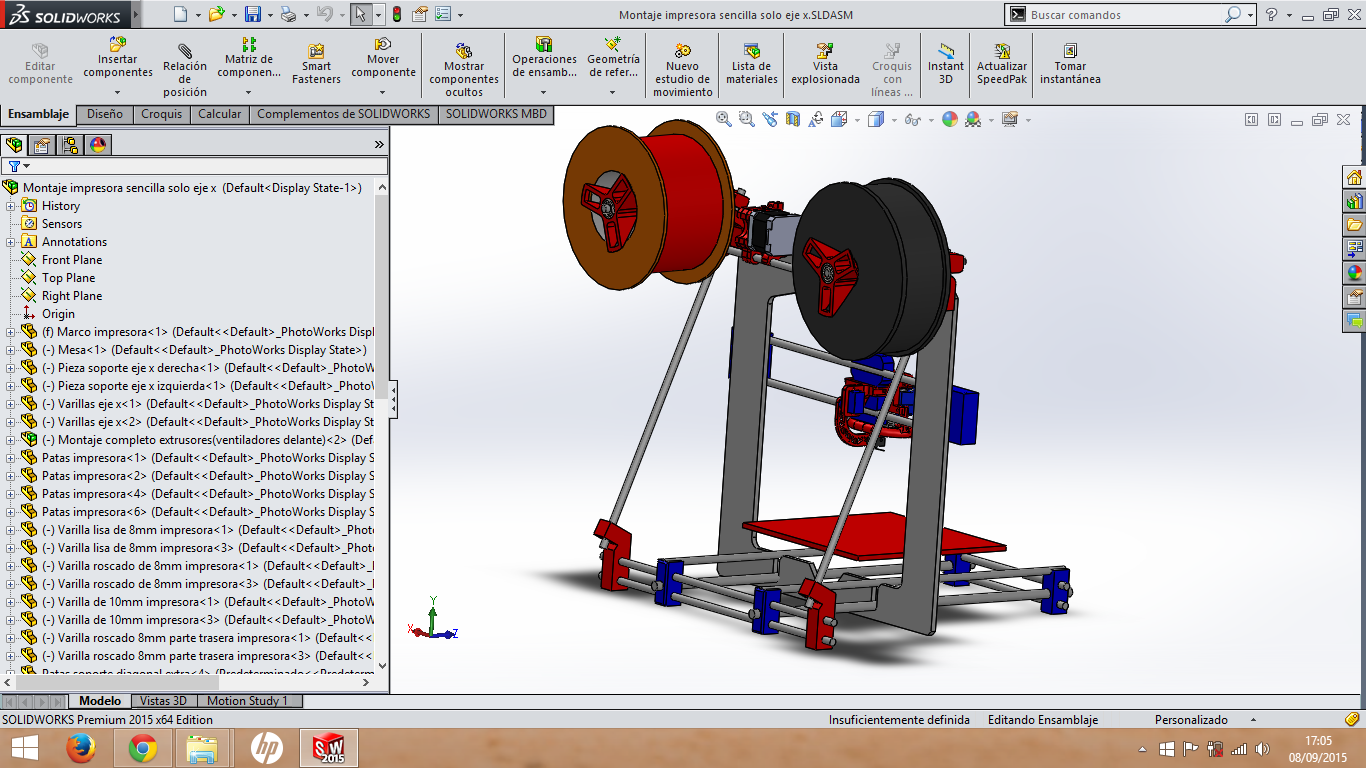Switch to Motion Study 1 tab
Image resolution: width=1366 pixels, height=768 pixels.
[248, 701]
